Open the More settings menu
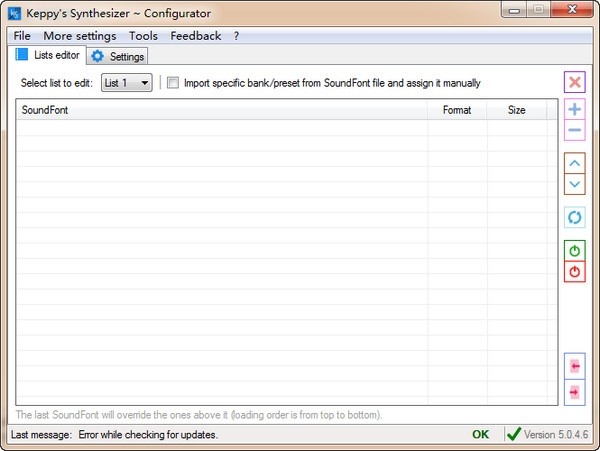Screen dimensions: 600x451 [80, 36]
